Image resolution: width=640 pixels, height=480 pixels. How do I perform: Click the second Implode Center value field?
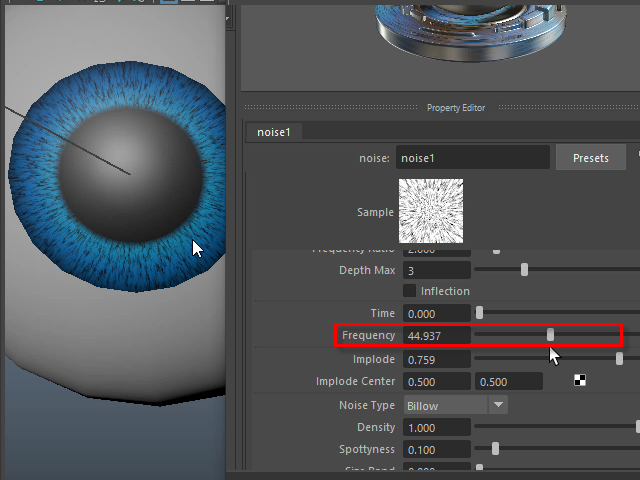coord(508,382)
